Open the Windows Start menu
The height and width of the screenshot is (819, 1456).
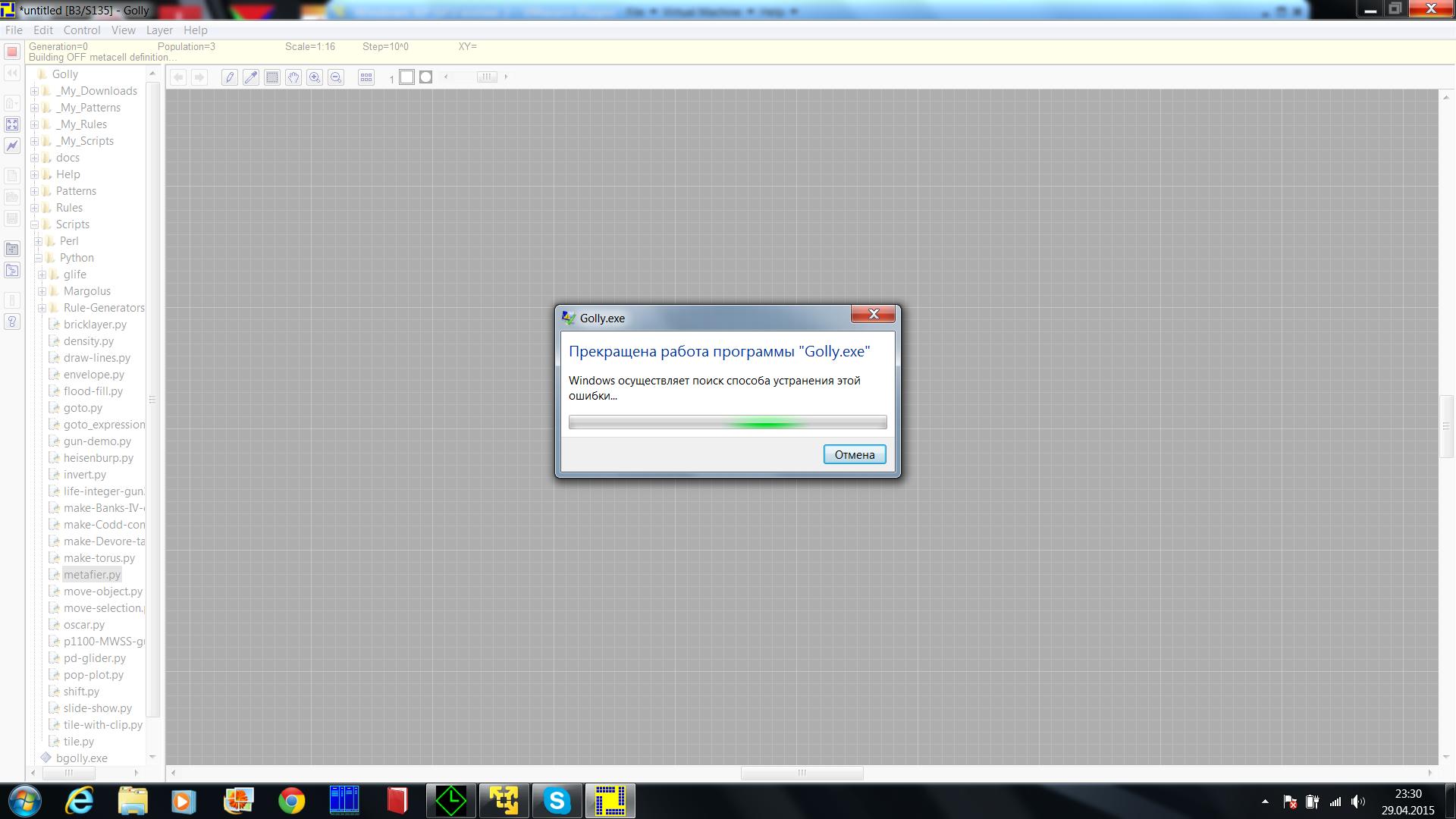[24, 801]
